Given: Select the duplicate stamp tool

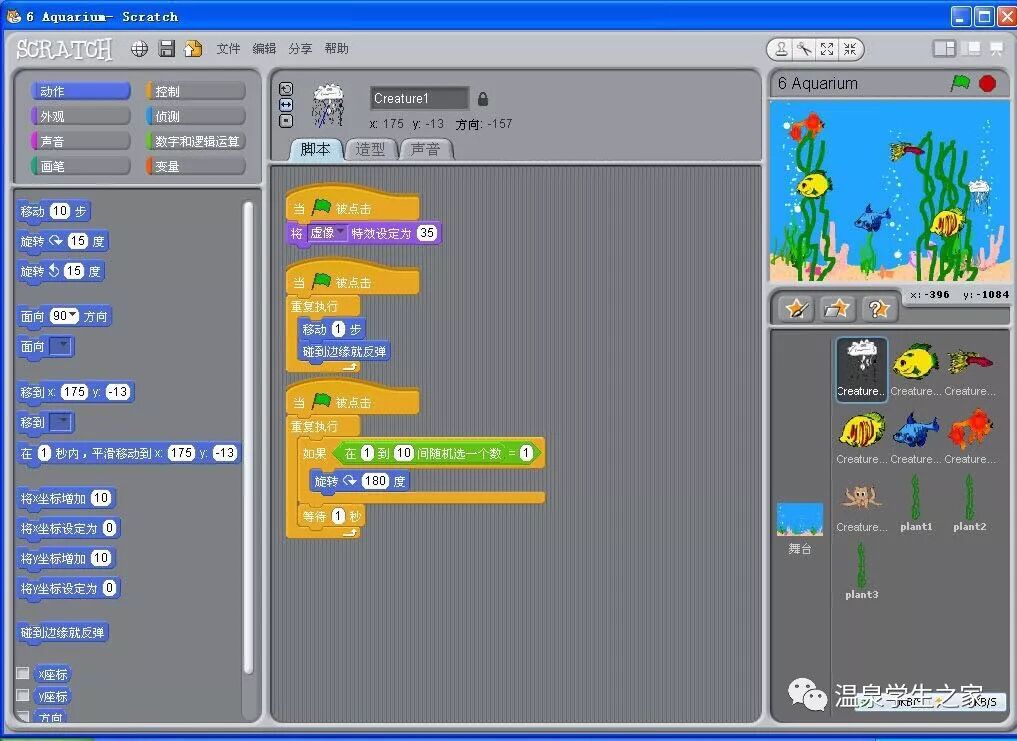Looking at the screenshot, I should (782, 49).
